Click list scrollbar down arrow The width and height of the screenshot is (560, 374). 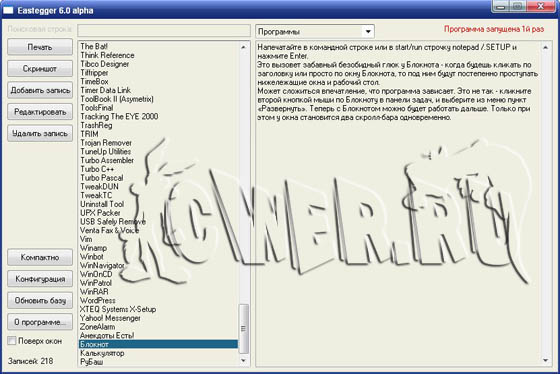pyautogui.click(x=244, y=360)
